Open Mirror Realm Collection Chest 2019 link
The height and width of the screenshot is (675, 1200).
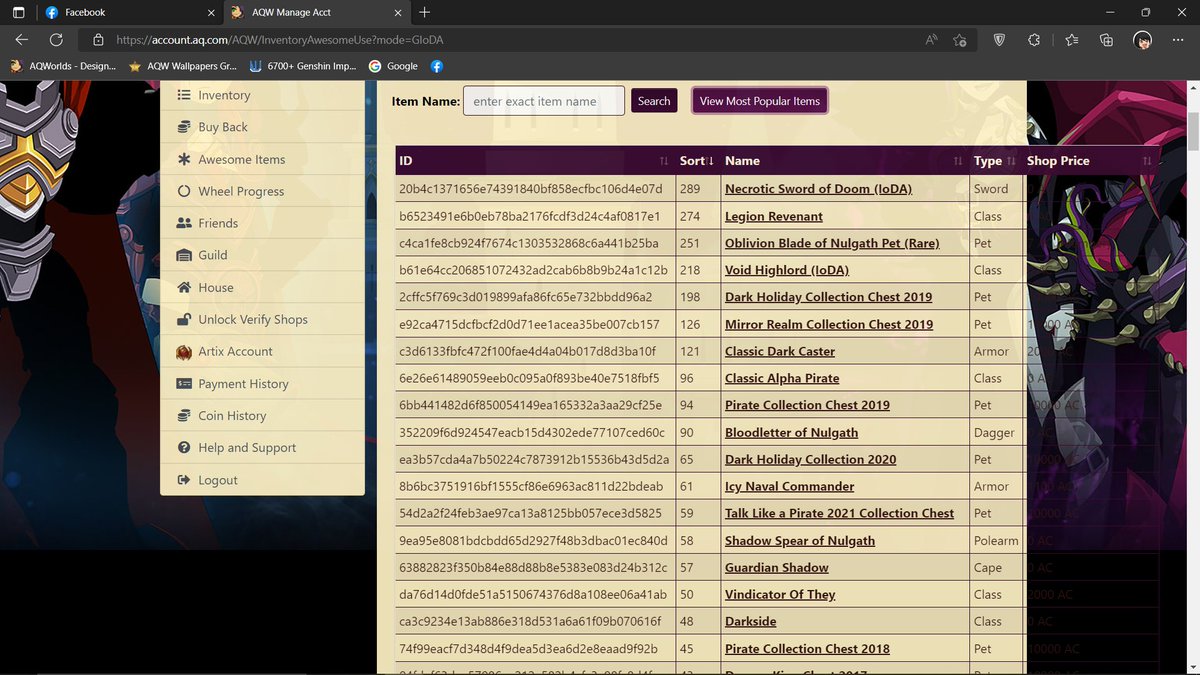click(x=829, y=324)
